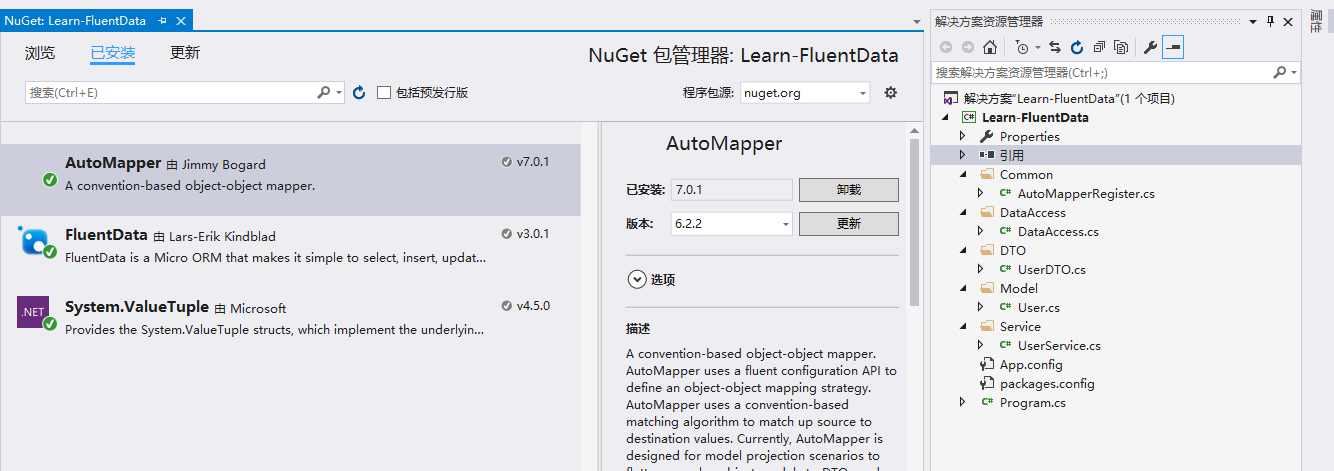Click the App.config file icon
Viewport: 1334px width, 471px height.
(987, 364)
